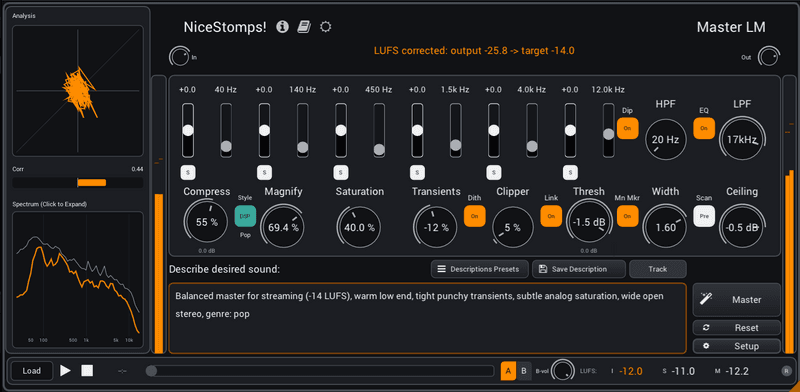
Task: Click the 4.0k Hz frequency slider
Action: point(532,130)
